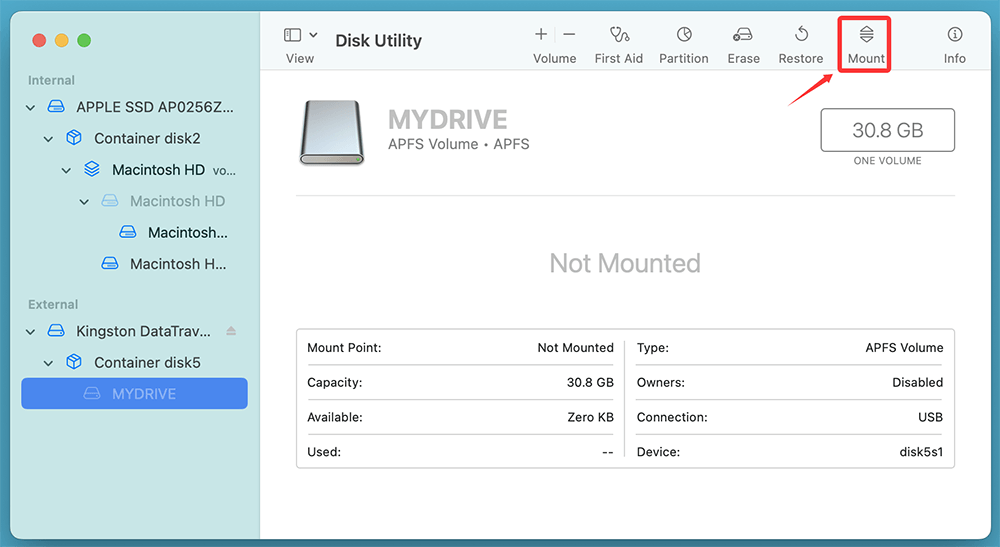1000x547 pixels.
Task: Open the First Aid tool
Action: [619, 45]
